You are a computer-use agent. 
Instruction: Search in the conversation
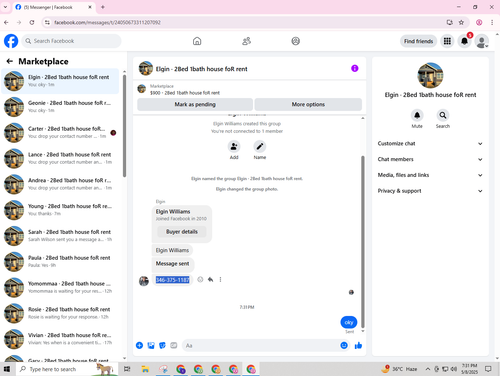coord(443,115)
